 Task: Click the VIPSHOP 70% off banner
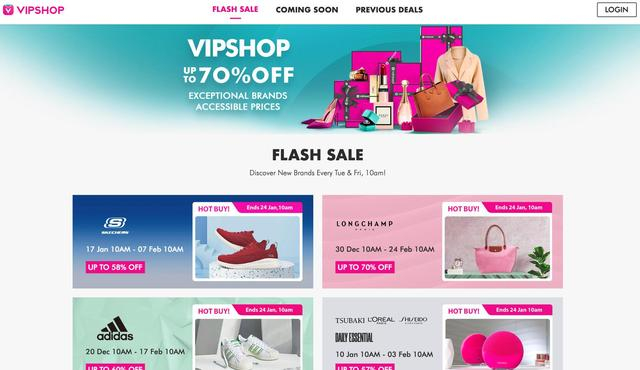tap(320, 79)
